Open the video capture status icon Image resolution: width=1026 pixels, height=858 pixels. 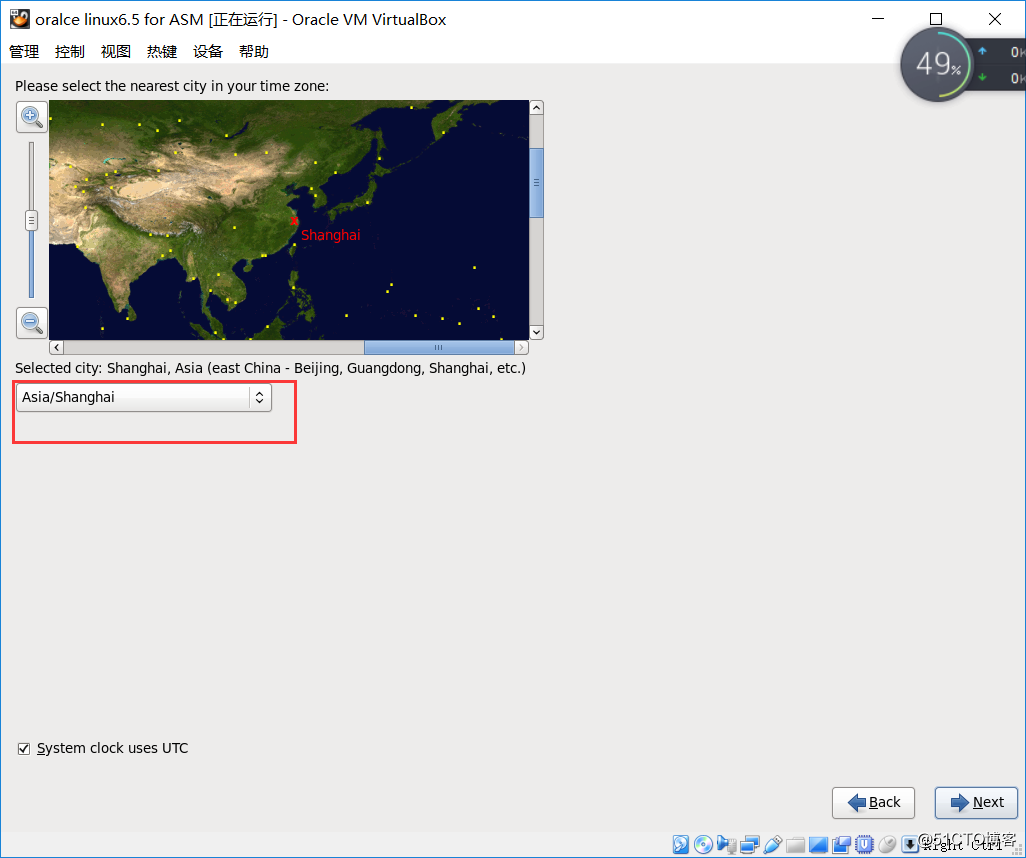click(x=841, y=844)
